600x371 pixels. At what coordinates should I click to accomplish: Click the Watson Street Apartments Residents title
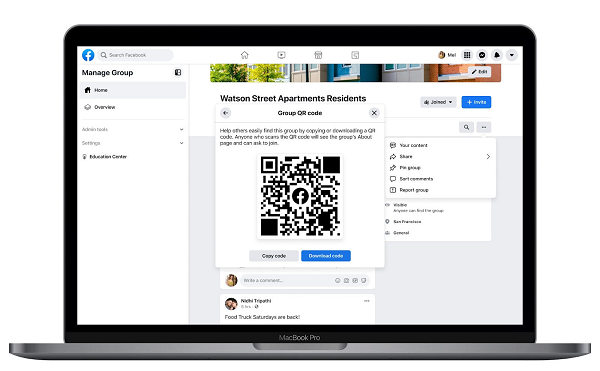click(293, 99)
